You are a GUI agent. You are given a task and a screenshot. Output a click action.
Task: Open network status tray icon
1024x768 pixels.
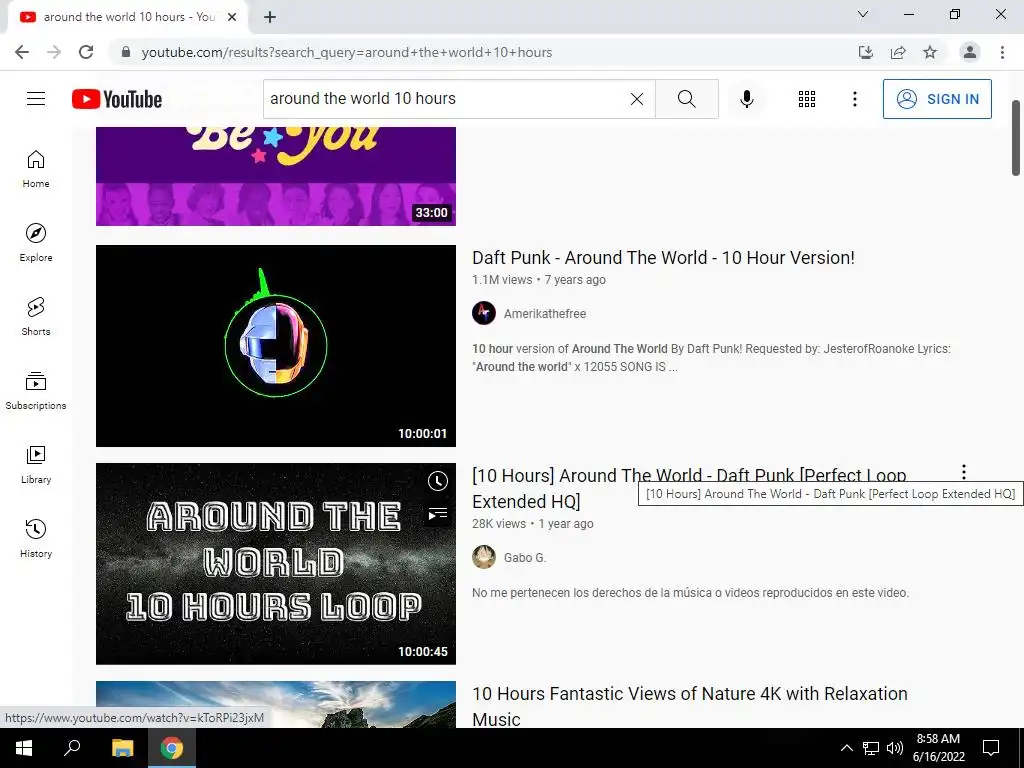[871, 748]
